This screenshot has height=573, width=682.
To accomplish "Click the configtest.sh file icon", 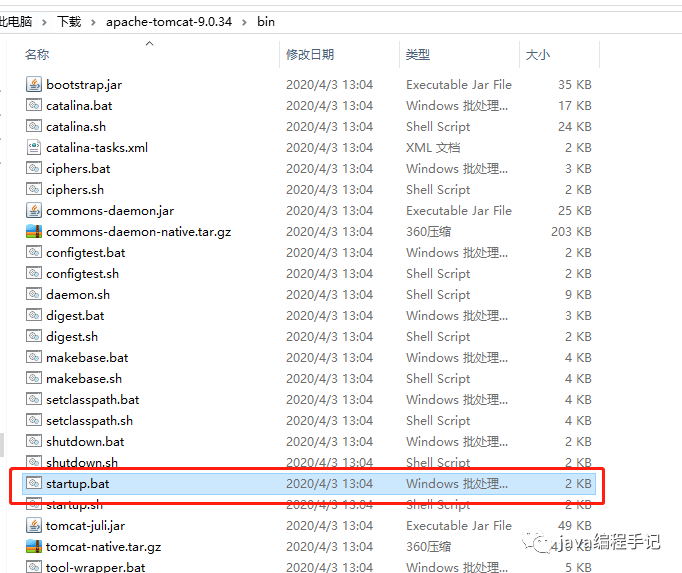I will pyautogui.click(x=34, y=273).
